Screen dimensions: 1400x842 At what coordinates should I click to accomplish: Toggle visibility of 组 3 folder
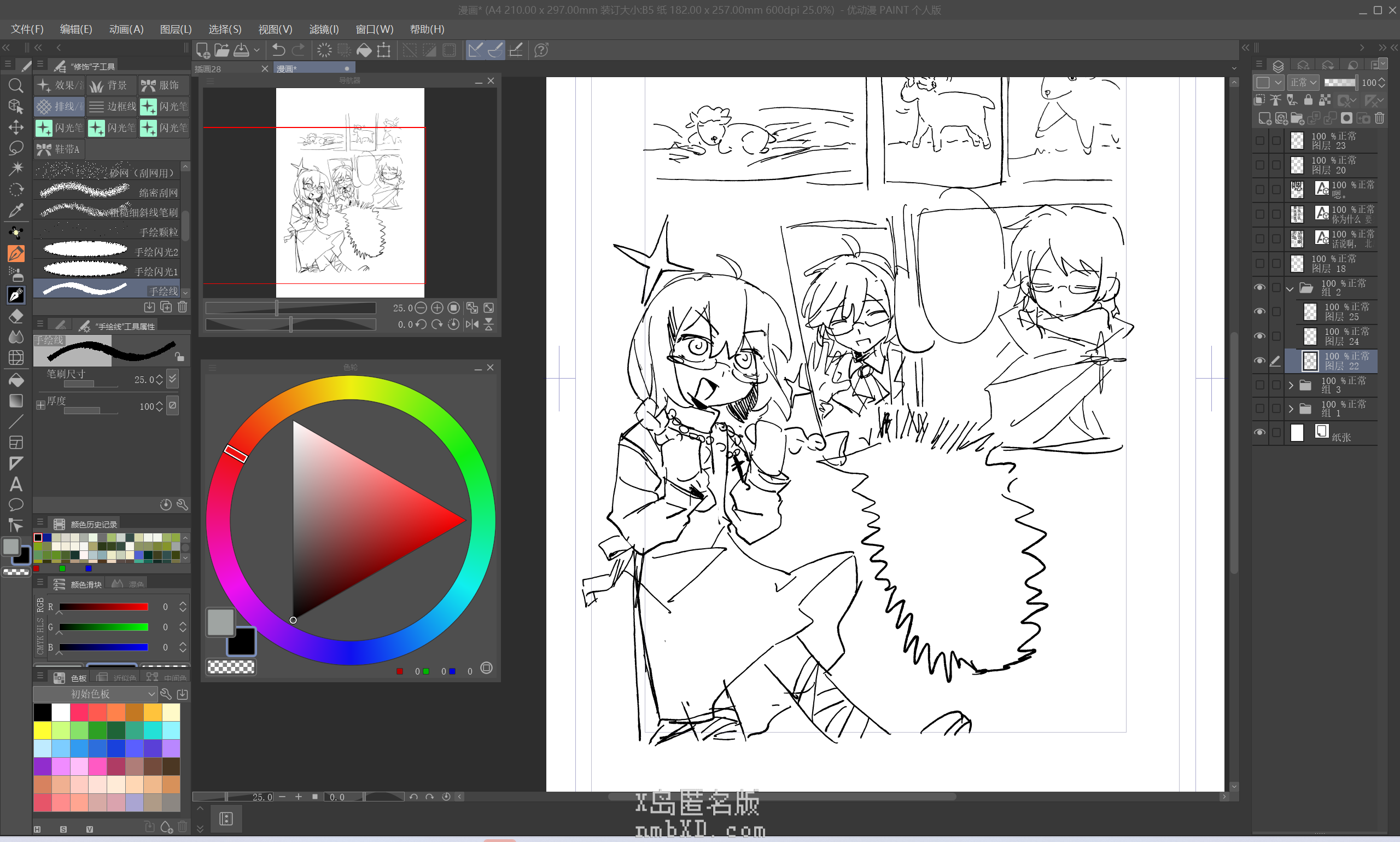pyautogui.click(x=1259, y=385)
